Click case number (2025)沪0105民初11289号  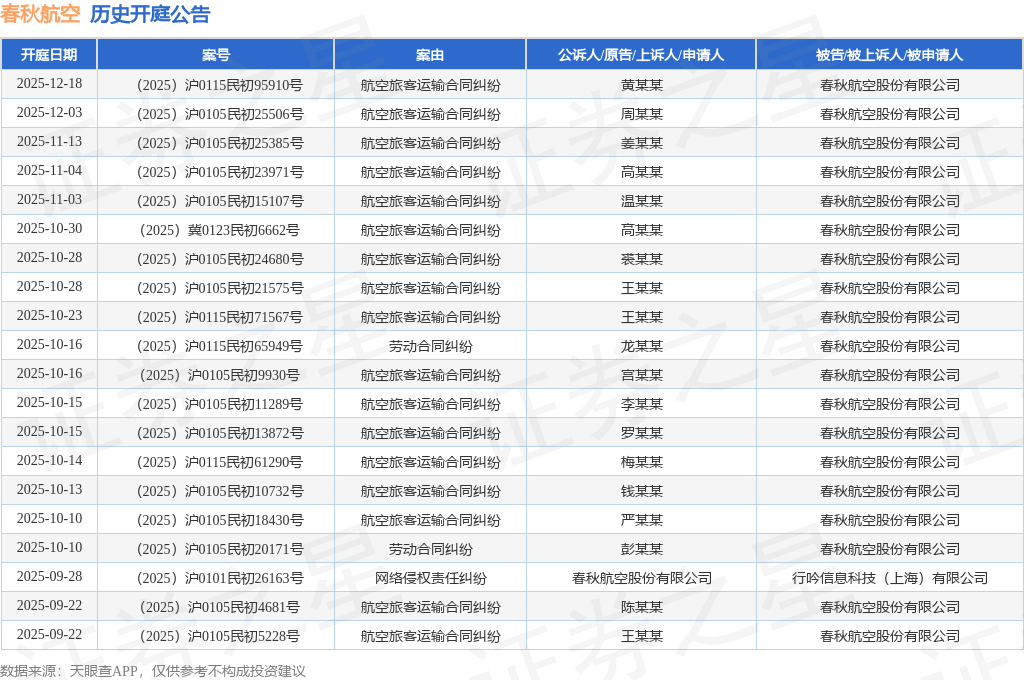tap(219, 404)
